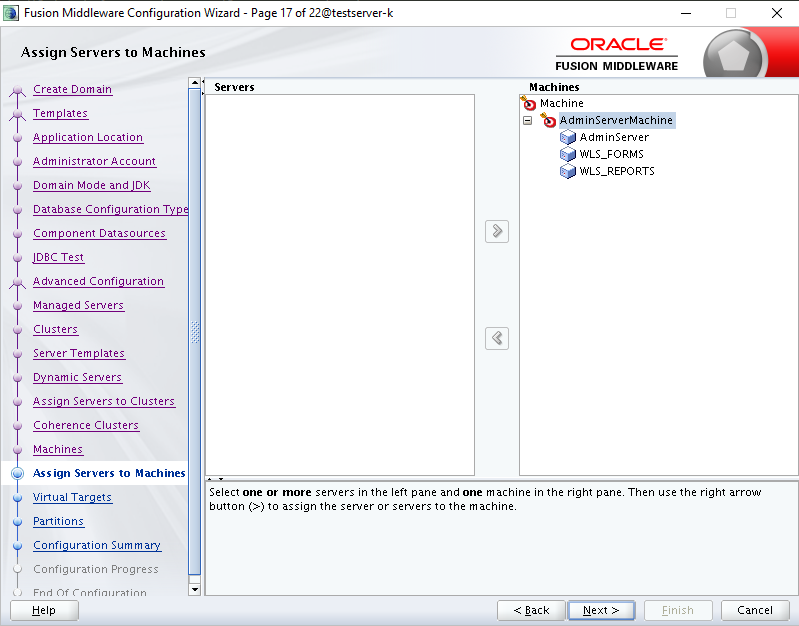Open Server Templates step

pyautogui.click(x=79, y=353)
